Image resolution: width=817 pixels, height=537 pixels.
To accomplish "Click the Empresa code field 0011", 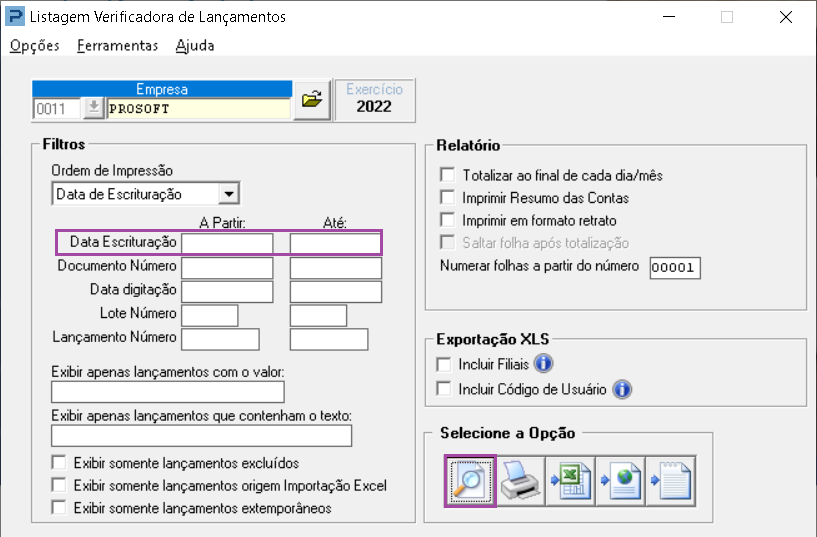I will (x=57, y=109).
